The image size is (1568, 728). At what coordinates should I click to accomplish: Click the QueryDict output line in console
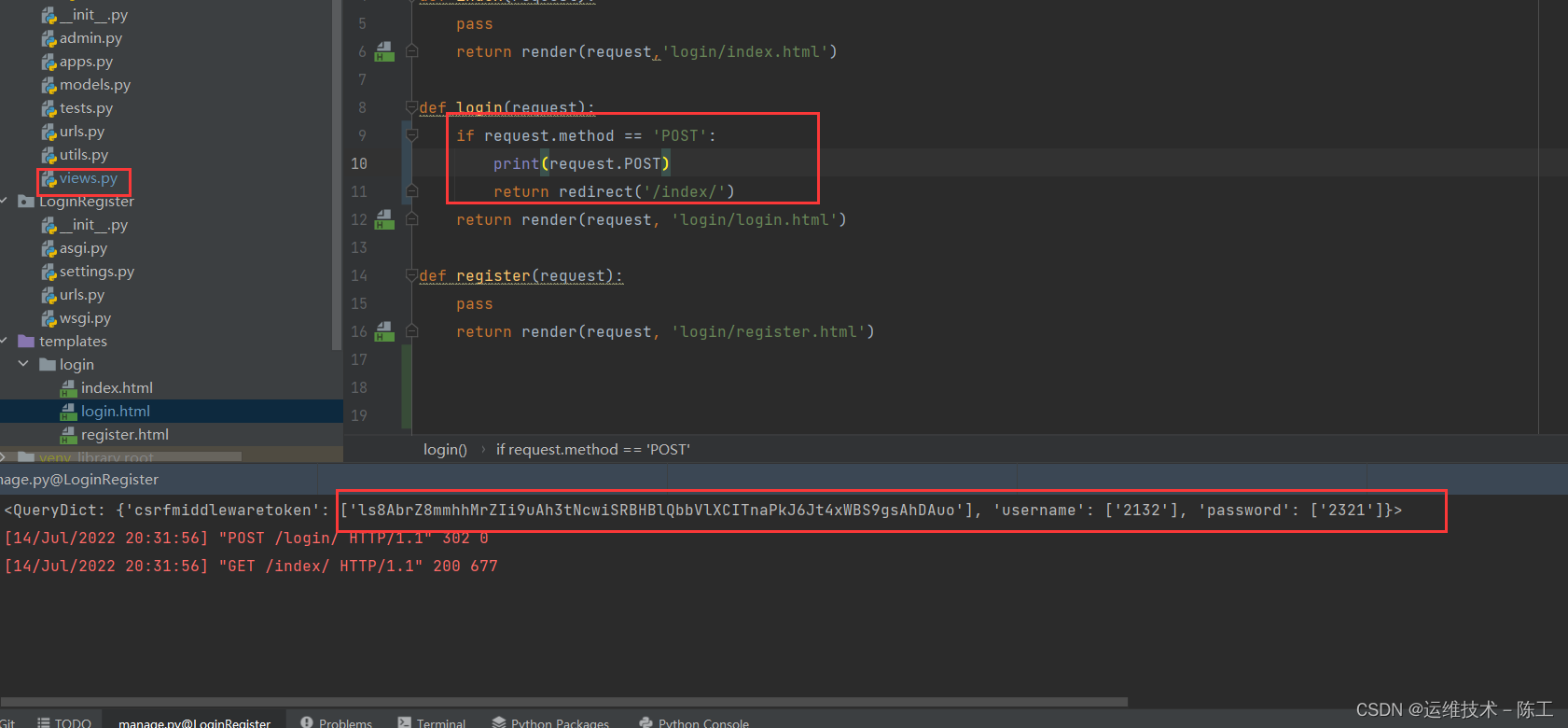click(x=703, y=511)
